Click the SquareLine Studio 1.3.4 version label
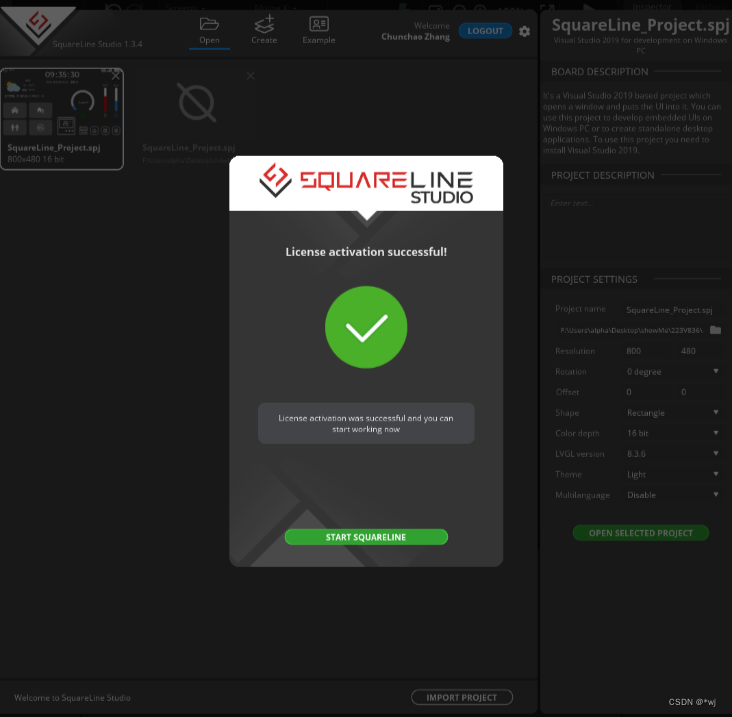 98,44
